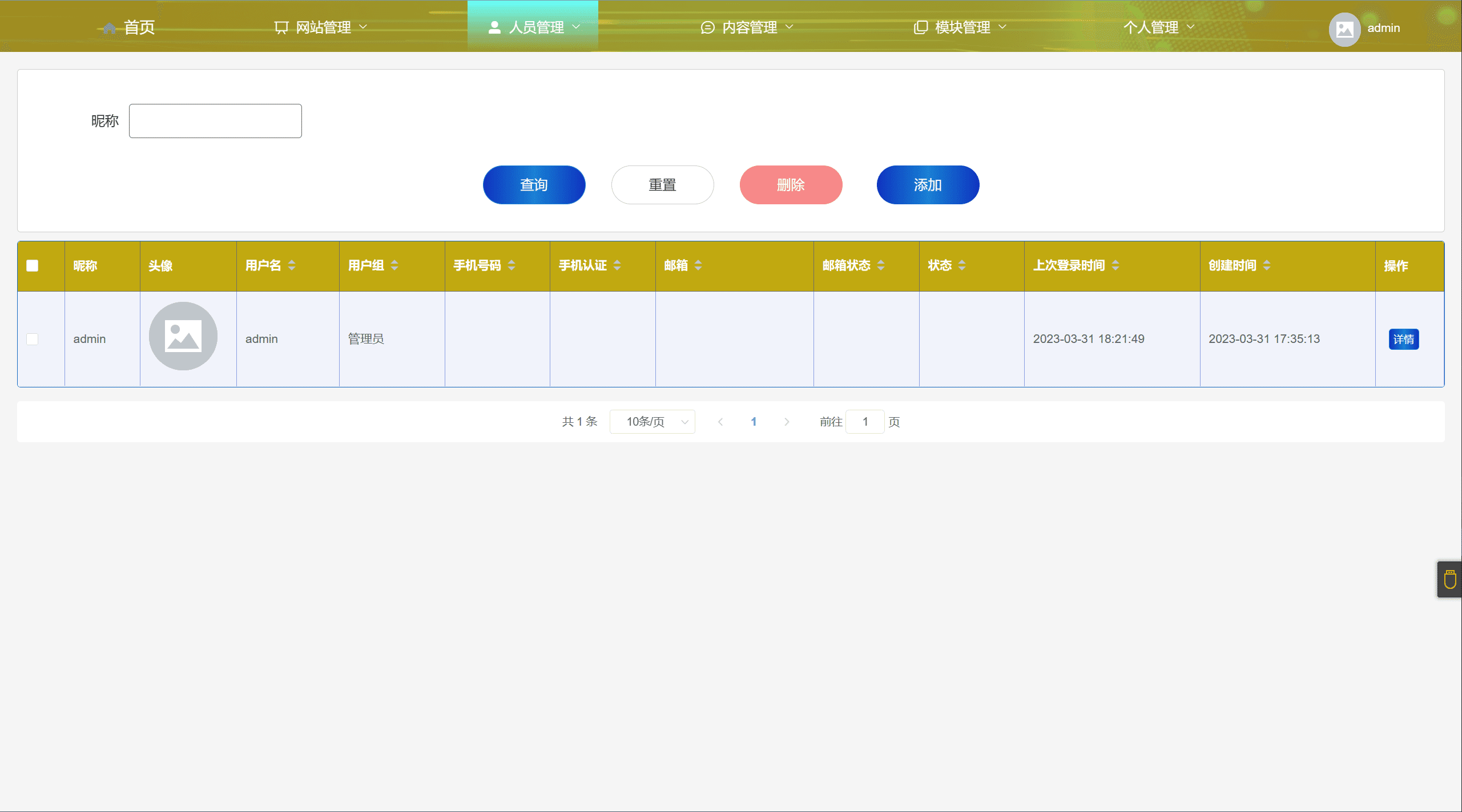Click the 详情 button in admin row

tap(1403, 340)
